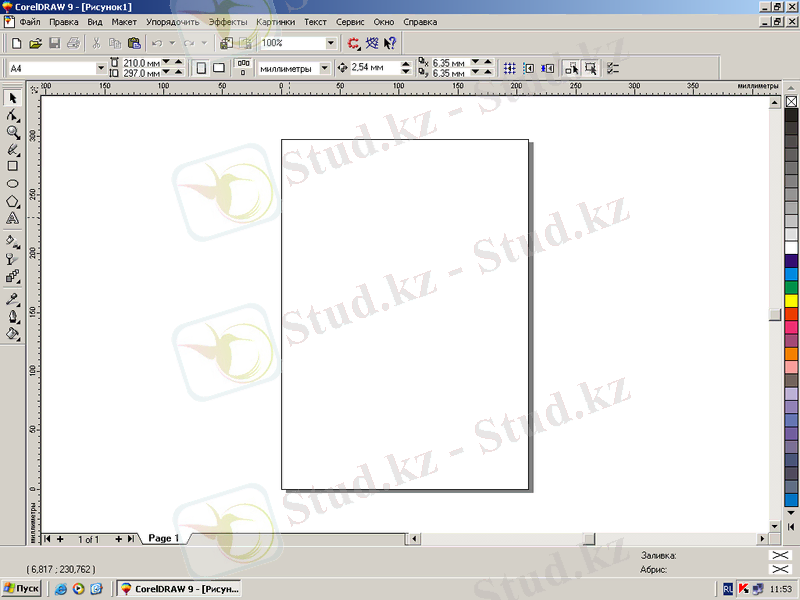The width and height of the screenshot is (800, 600).
Task: Expand the 100% zoom level dropdown
Action: 331,44
